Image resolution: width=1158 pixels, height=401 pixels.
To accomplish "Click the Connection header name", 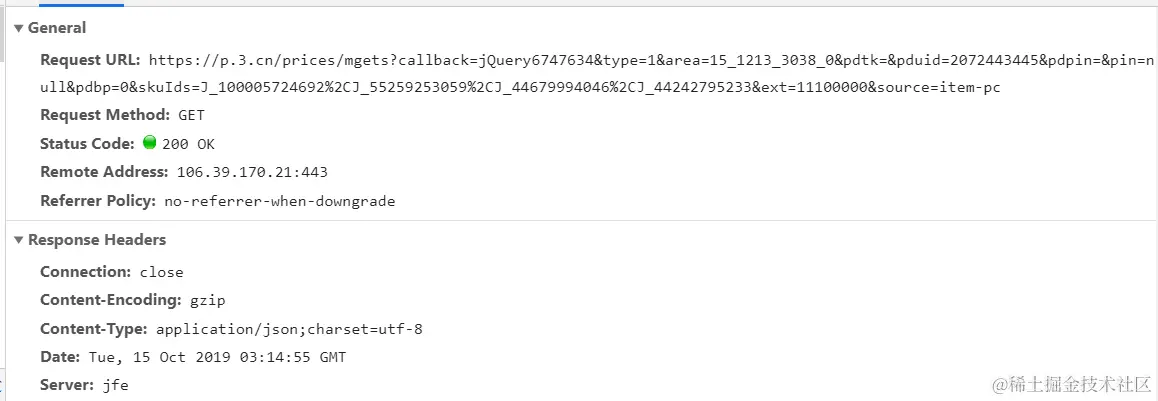I will (x=85, y=271).
